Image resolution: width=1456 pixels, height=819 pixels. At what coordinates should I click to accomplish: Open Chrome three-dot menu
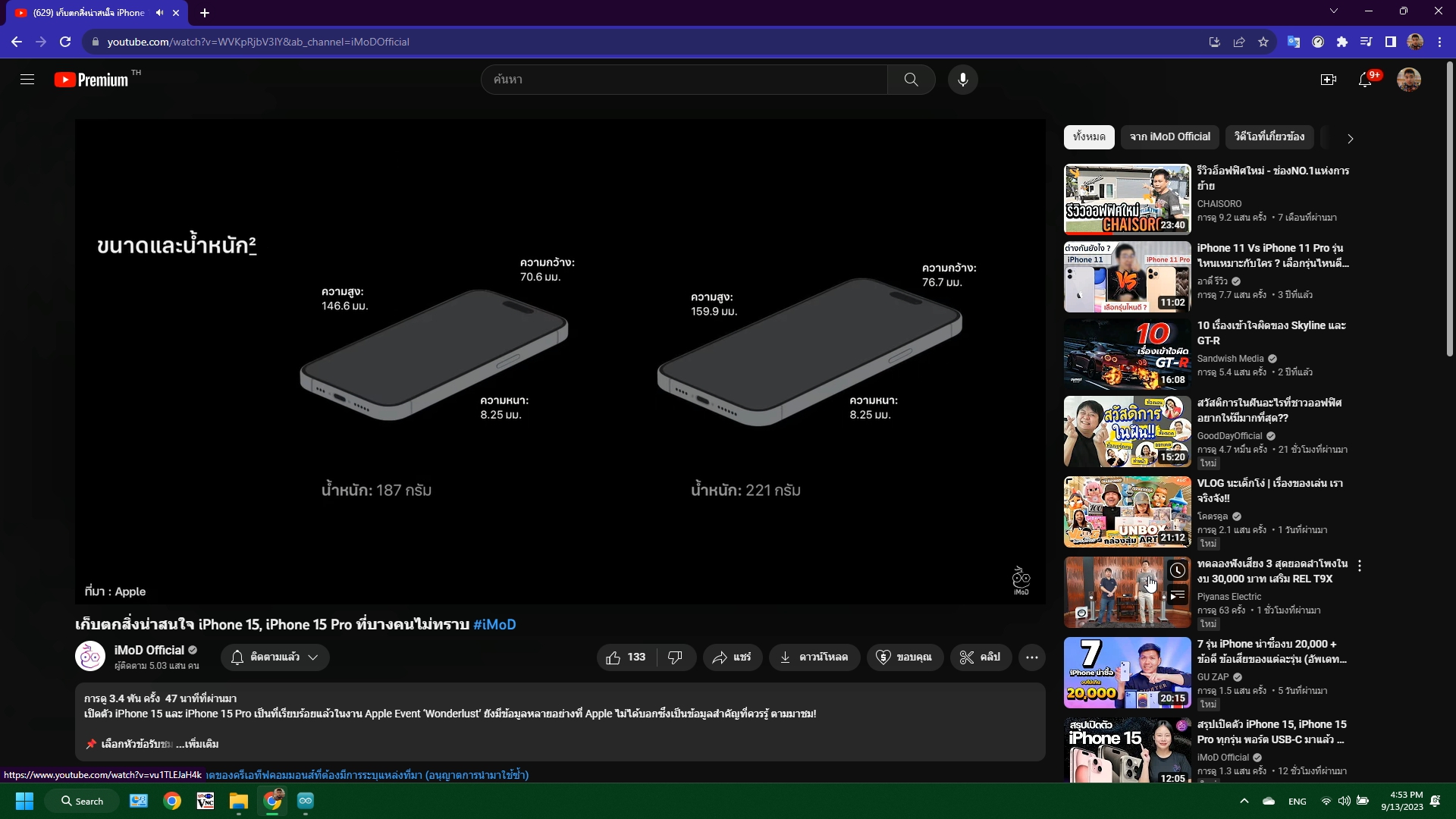1439,42
